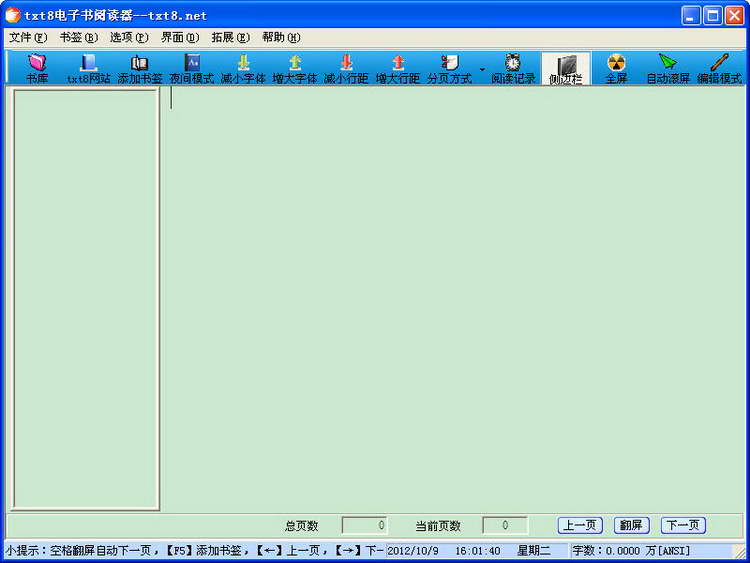This screenshot has width=750, height=563.
Task: Open the 拓展(E) menu
Action: (x=231, y=37)
